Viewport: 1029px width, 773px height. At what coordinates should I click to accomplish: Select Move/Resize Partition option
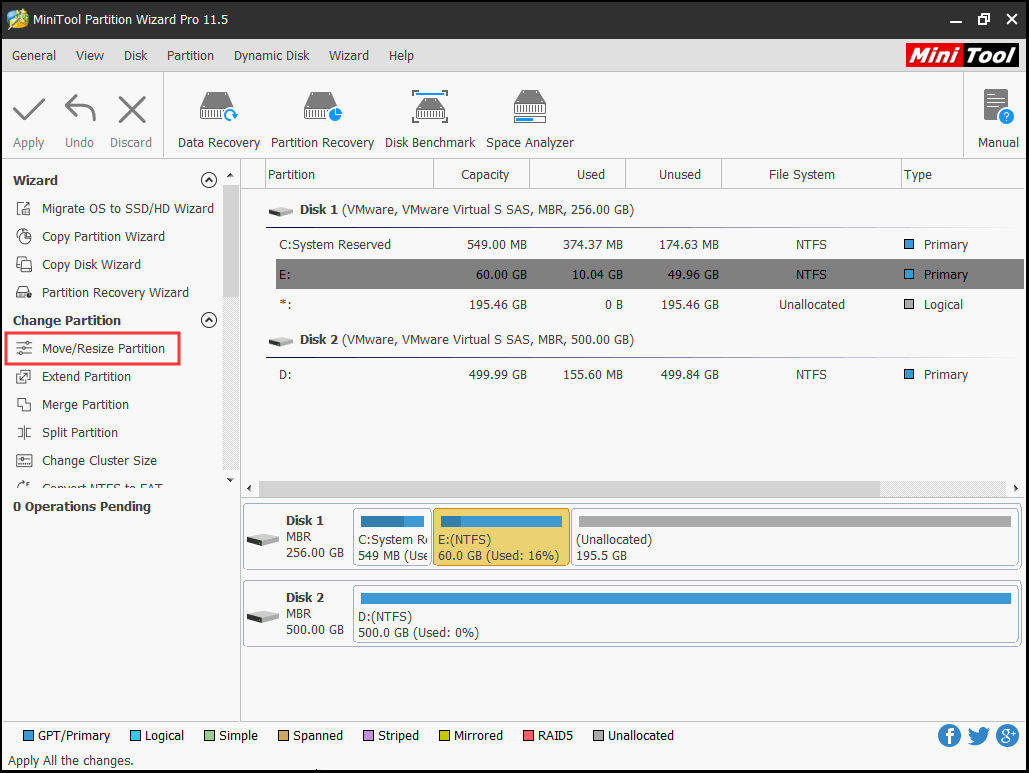click(103, 349)
